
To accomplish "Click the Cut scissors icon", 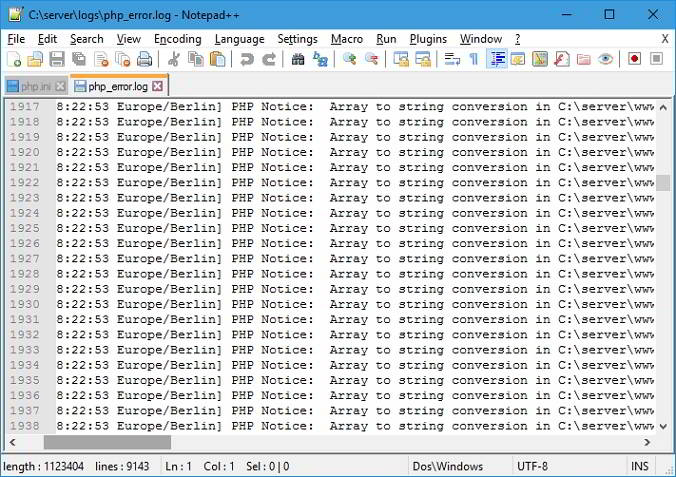I will click(x=174, y=59).
